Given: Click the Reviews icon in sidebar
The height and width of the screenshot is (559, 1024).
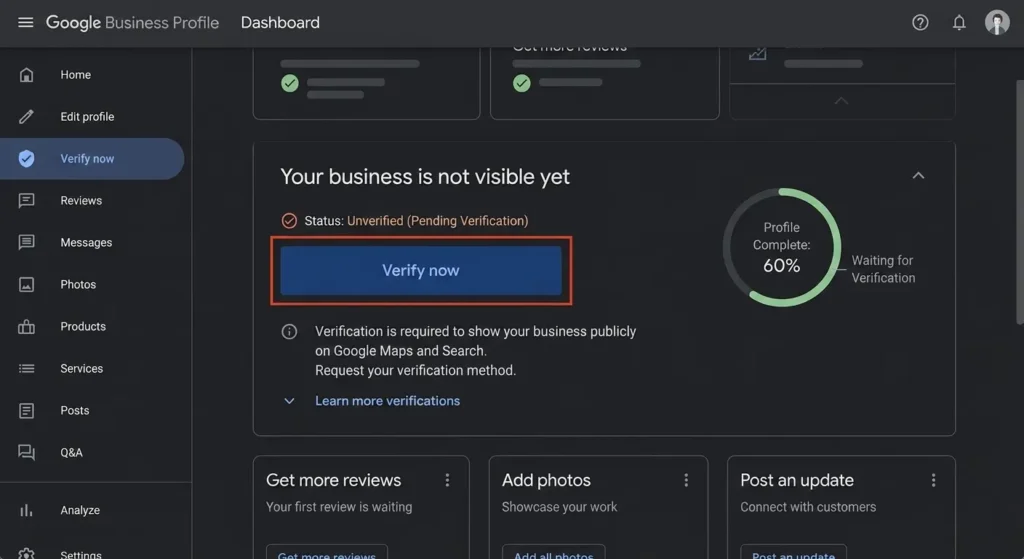Looking at the screenshot, I should [x=26, y=200].
